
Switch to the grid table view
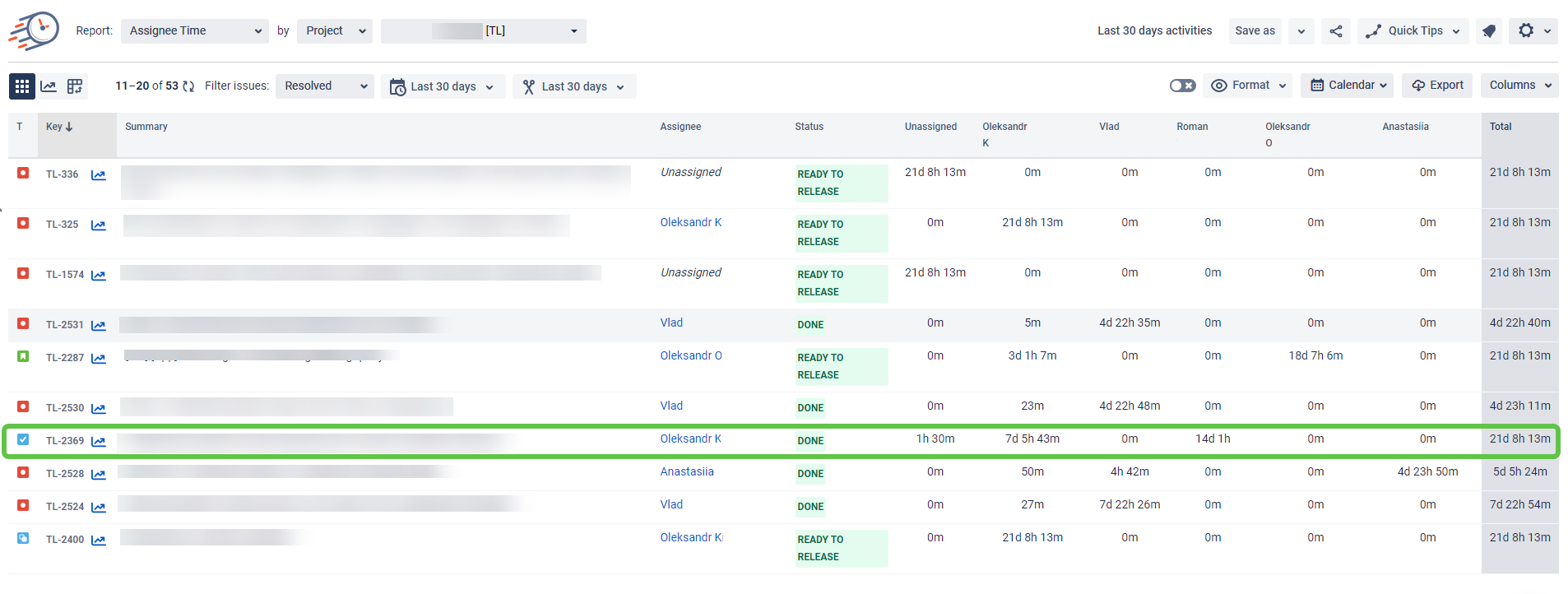(x=22, y=86)
